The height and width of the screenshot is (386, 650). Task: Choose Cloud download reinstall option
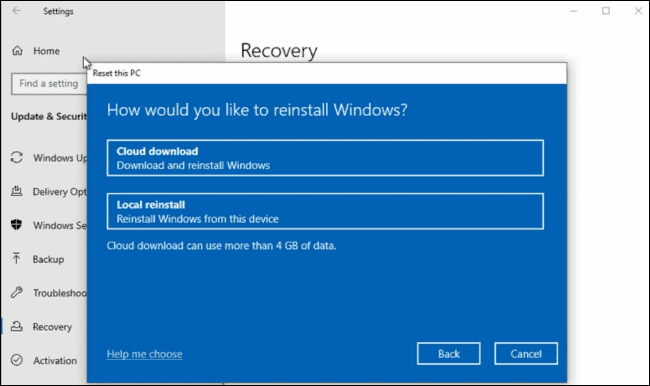pos(325,158)
